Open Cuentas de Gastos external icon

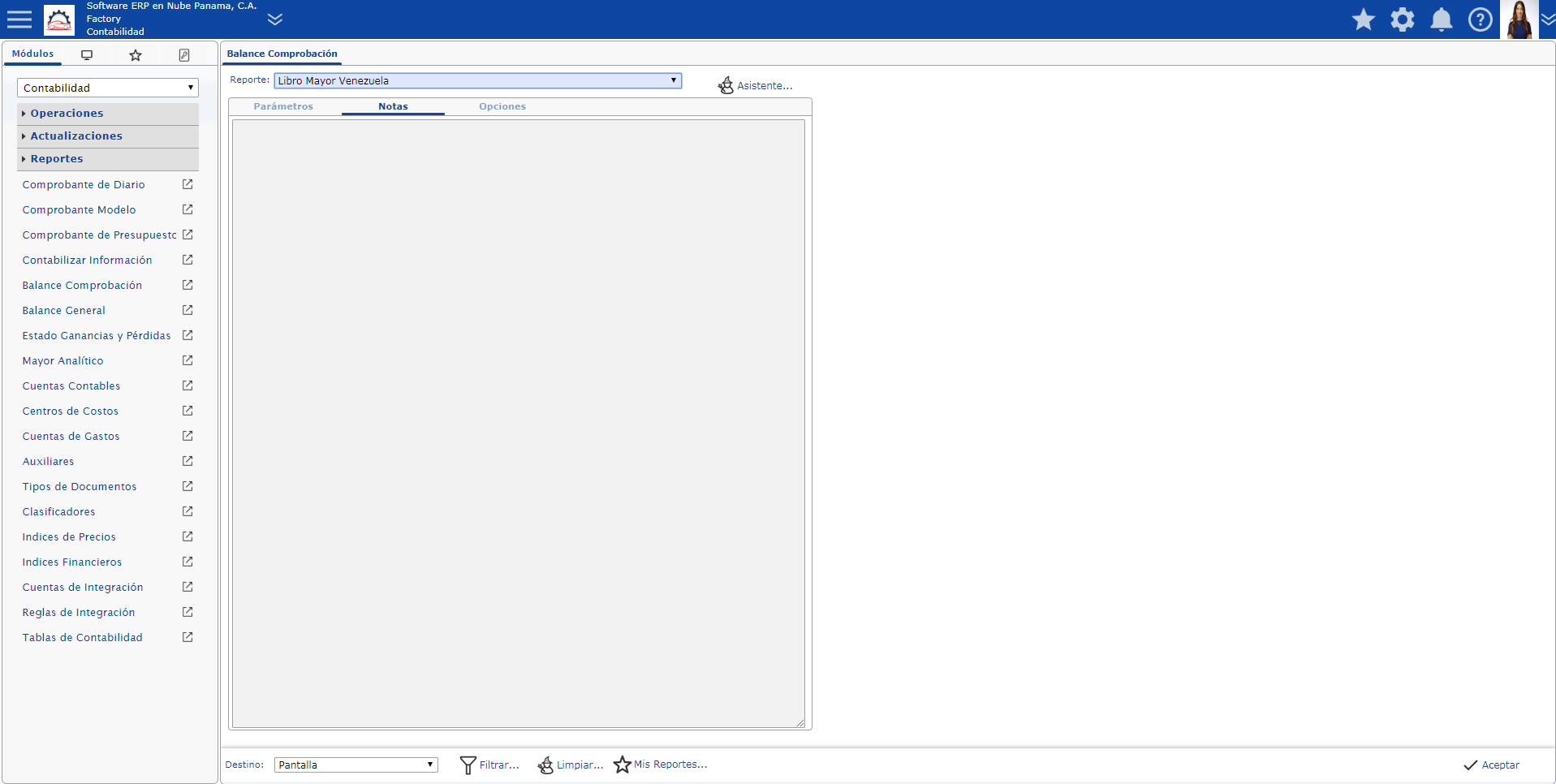pyautogui.click(x=187, y=436)
